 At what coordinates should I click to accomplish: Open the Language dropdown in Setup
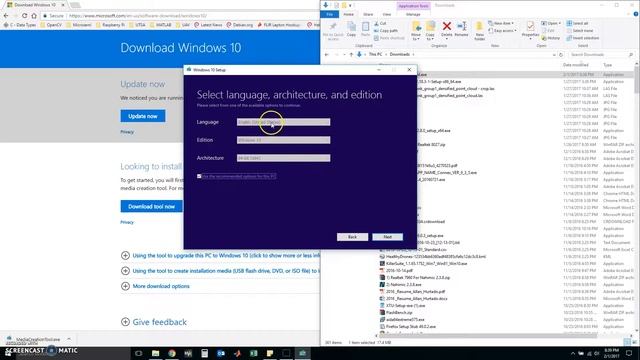pos(283,122)
